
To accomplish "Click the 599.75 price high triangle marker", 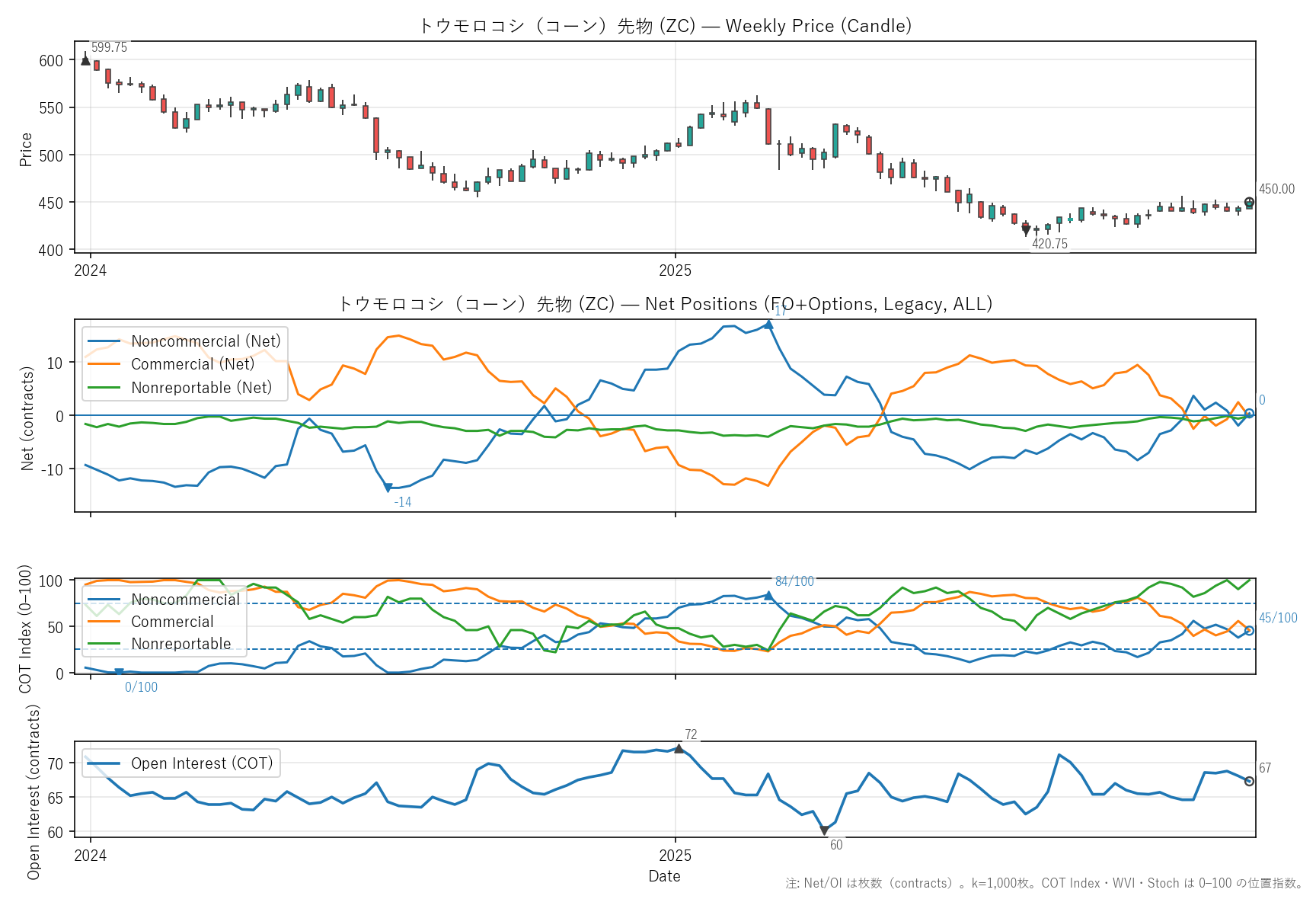I will (85, 60).
